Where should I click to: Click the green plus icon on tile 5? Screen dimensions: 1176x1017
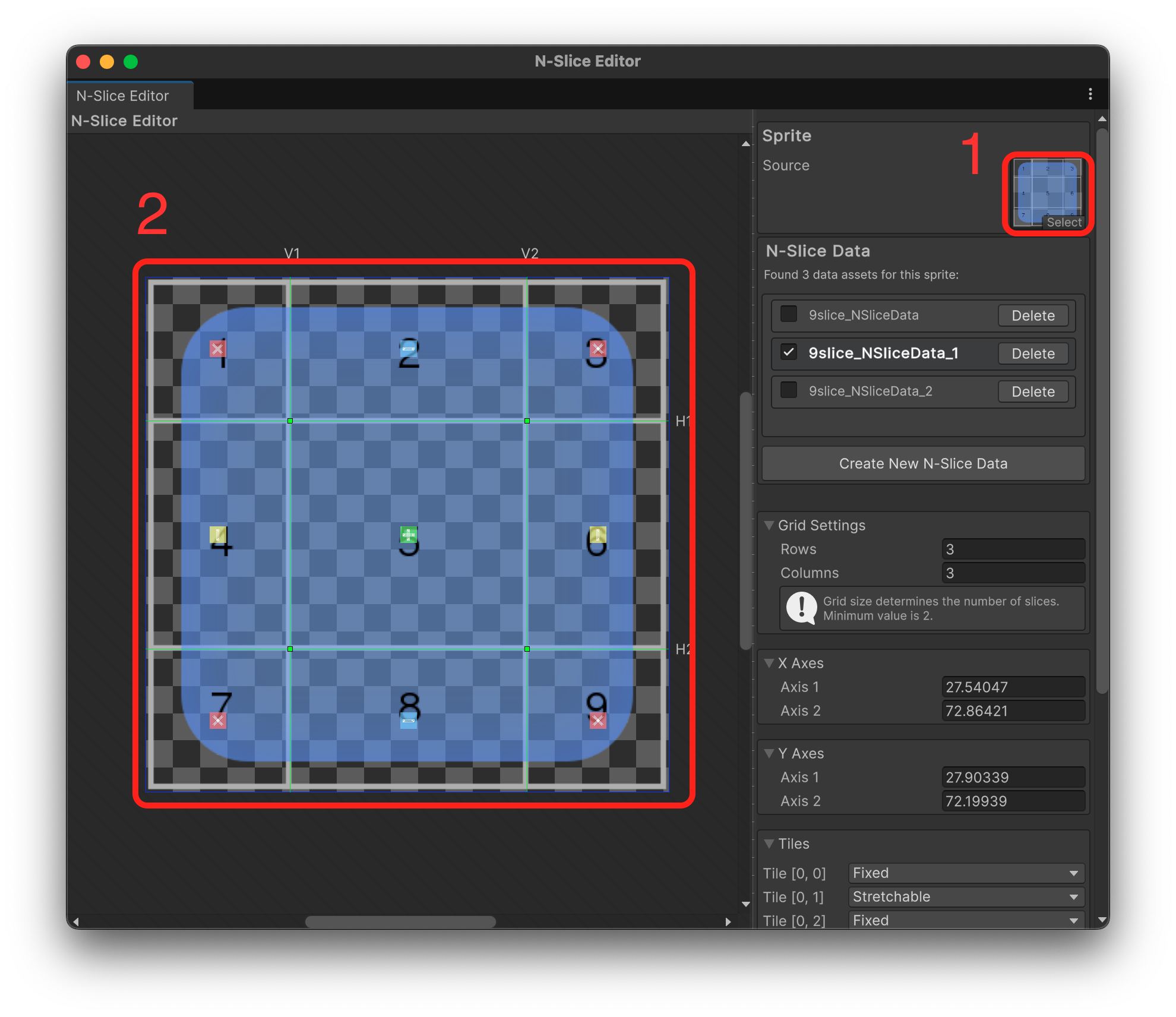pos(408,535)
